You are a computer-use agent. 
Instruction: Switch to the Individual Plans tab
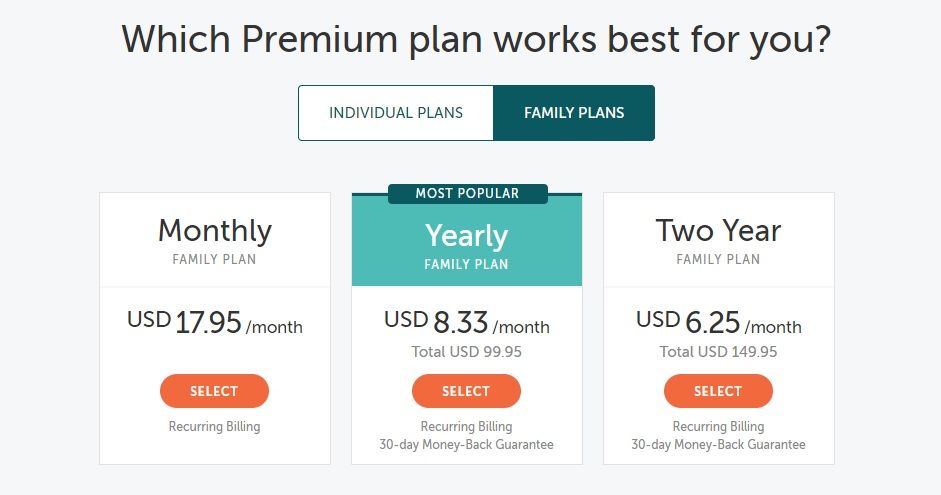pyautogui.click(x=396, y=113)
